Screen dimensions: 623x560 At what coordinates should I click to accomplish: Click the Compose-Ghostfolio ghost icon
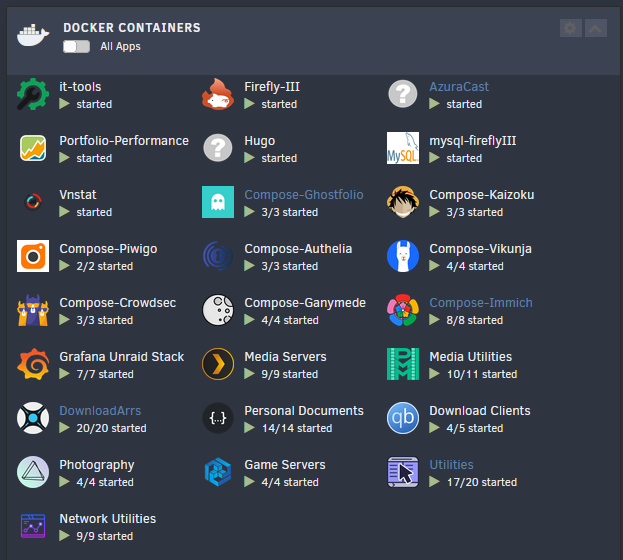[218, 202]
